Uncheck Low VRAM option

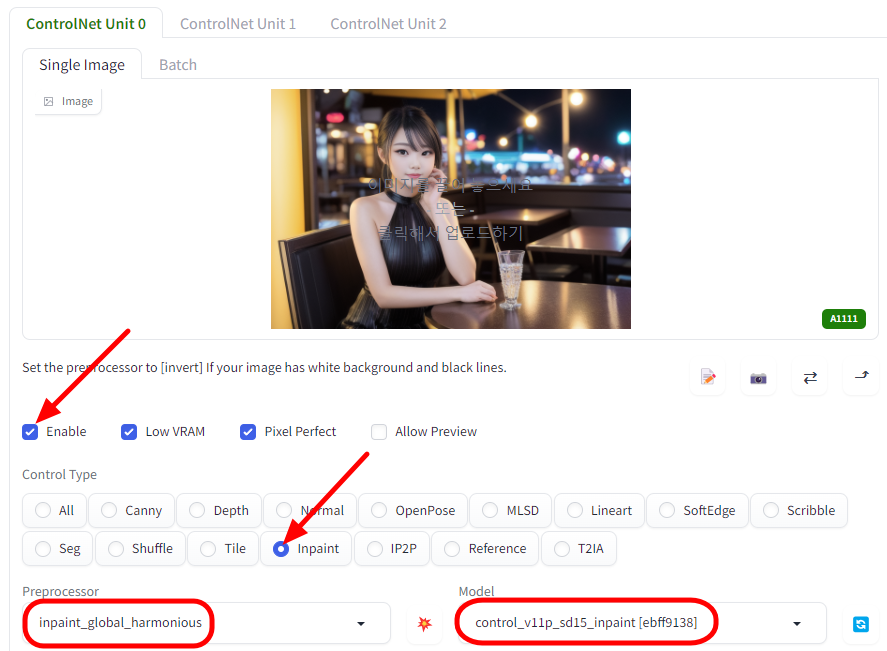point(129,431)
